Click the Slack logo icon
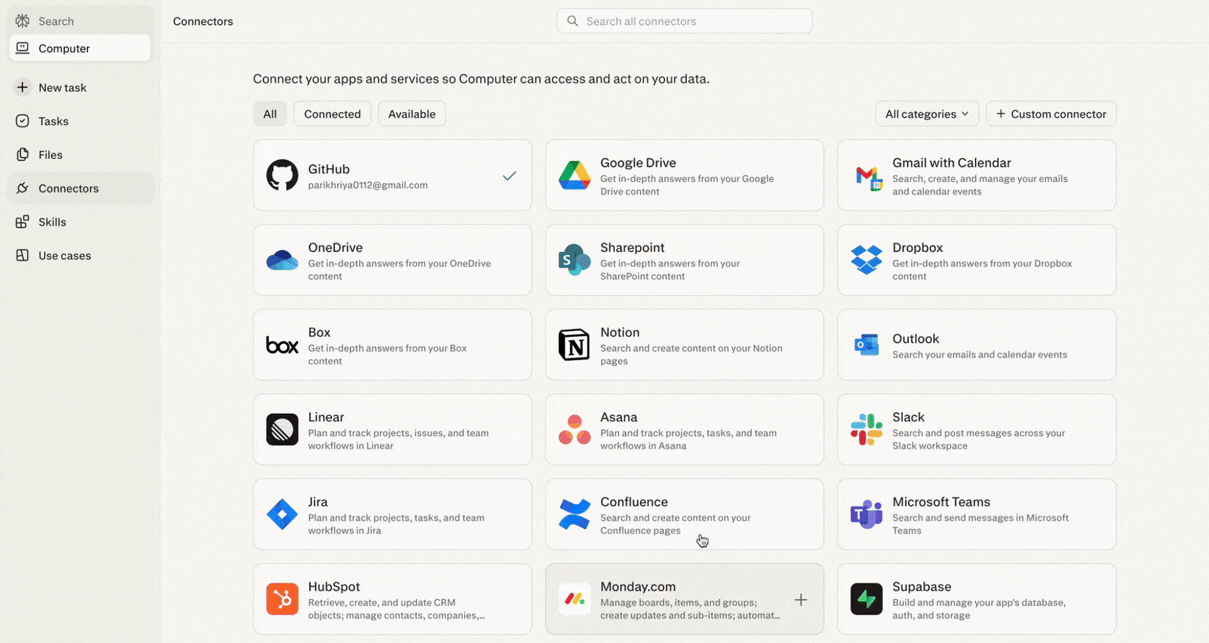Image resolution: width=1209 pixels, height=643 pixels. tap(866, 430)
